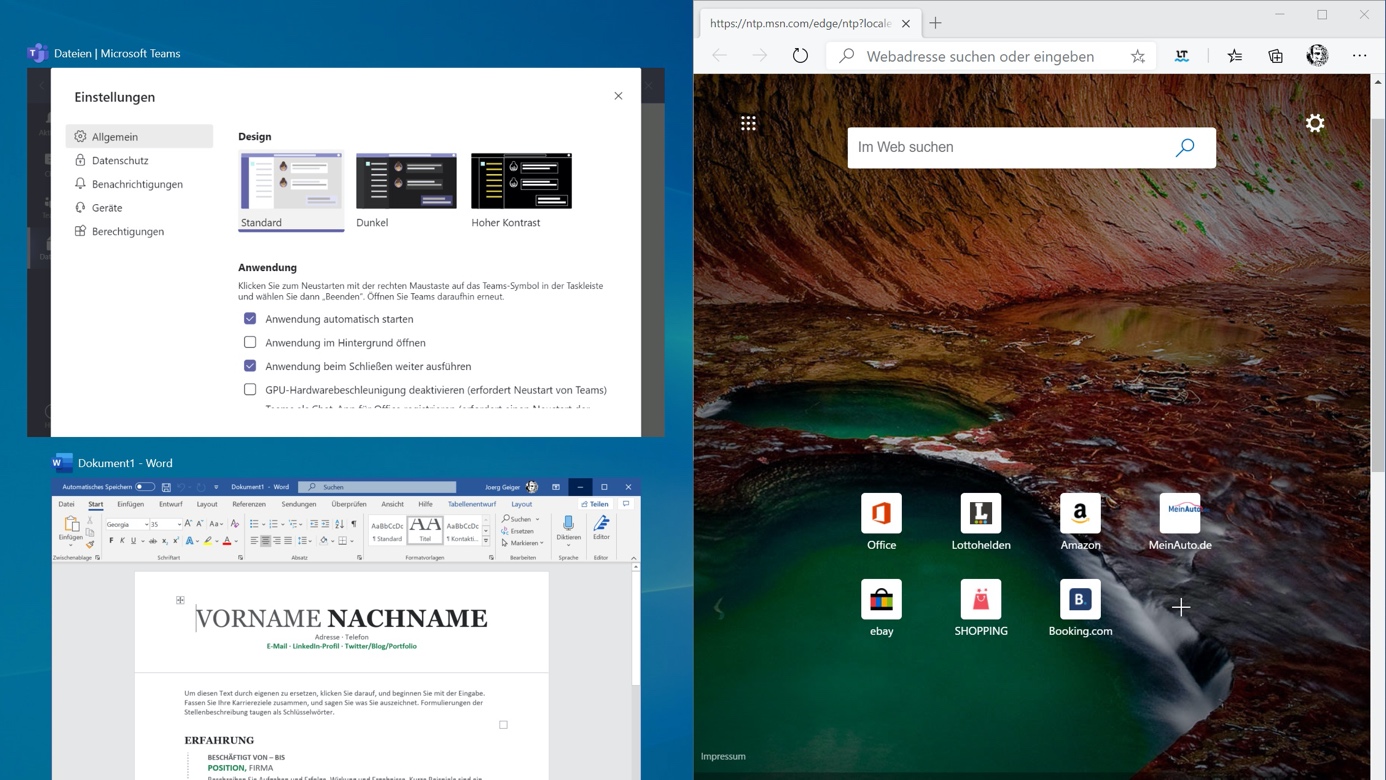Check GPU-Hardwarebeschleunigung deaktivieren
The height and width of the screenshot is (780, 1386).
[250, 390]
